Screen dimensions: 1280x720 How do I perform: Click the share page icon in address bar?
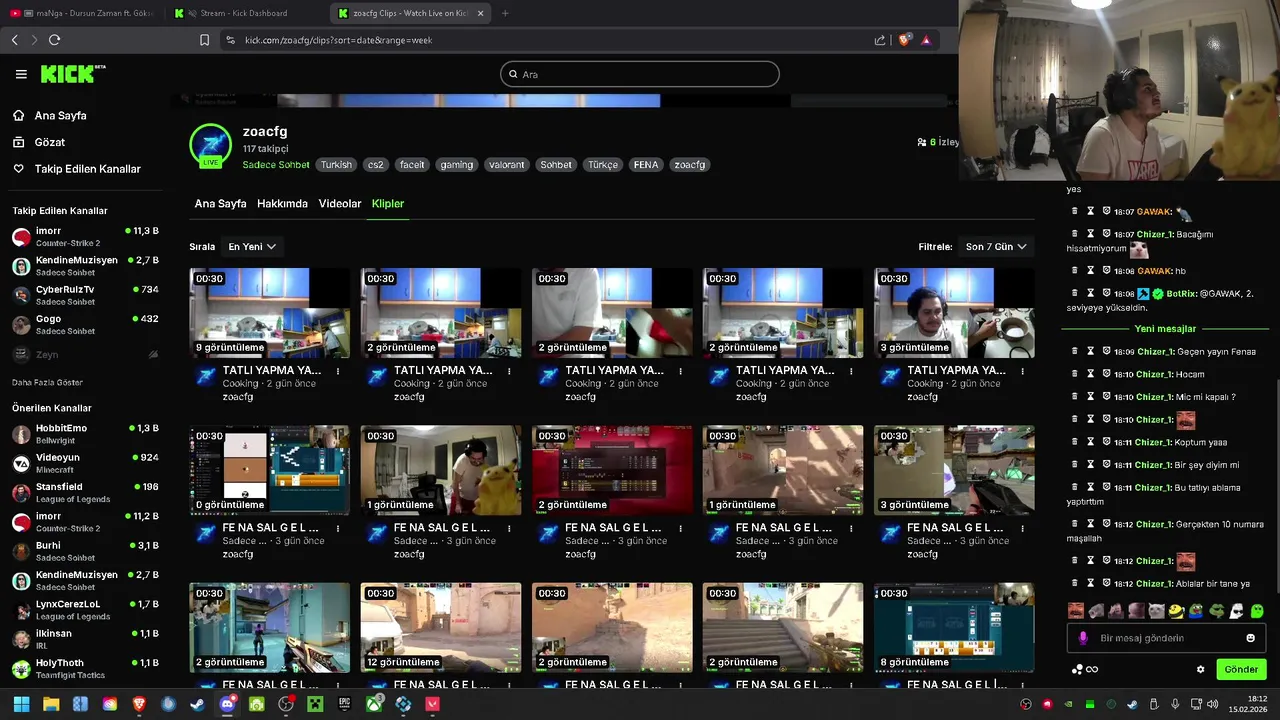pos(880,40)
